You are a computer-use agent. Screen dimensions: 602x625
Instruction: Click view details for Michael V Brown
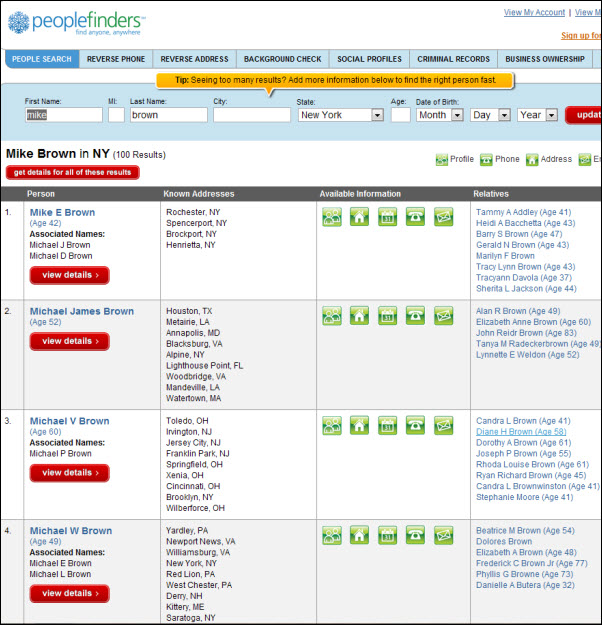coord(70,473)
